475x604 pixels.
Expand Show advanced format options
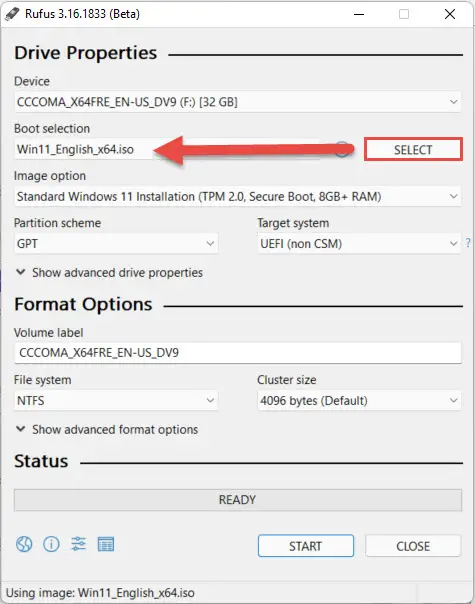[x=107, y=430]
